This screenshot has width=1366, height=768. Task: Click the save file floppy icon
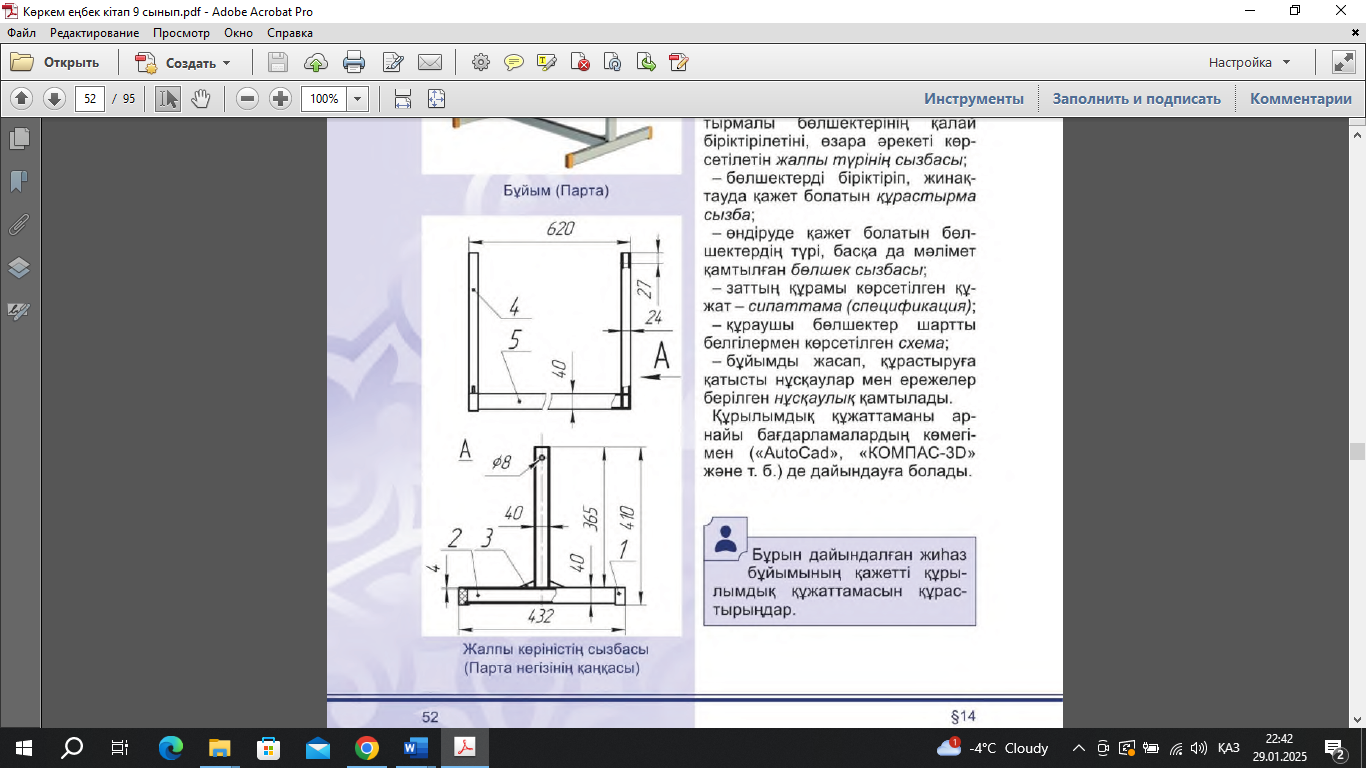pos(278,62)
